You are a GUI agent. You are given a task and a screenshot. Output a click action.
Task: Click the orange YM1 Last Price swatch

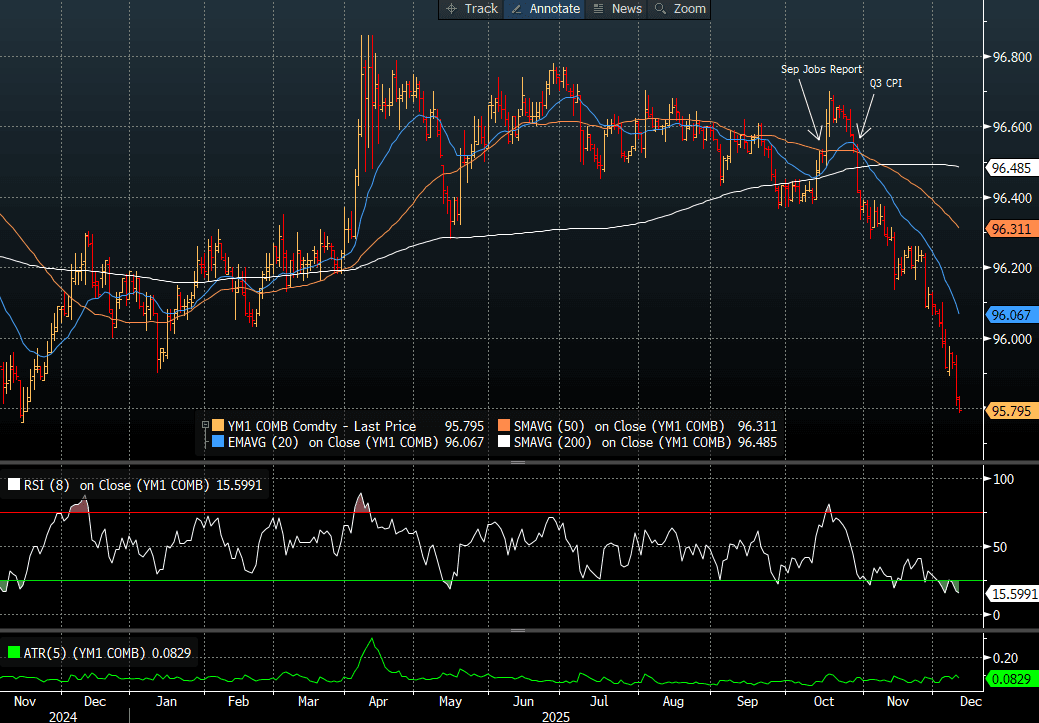(x=219, y=426)
